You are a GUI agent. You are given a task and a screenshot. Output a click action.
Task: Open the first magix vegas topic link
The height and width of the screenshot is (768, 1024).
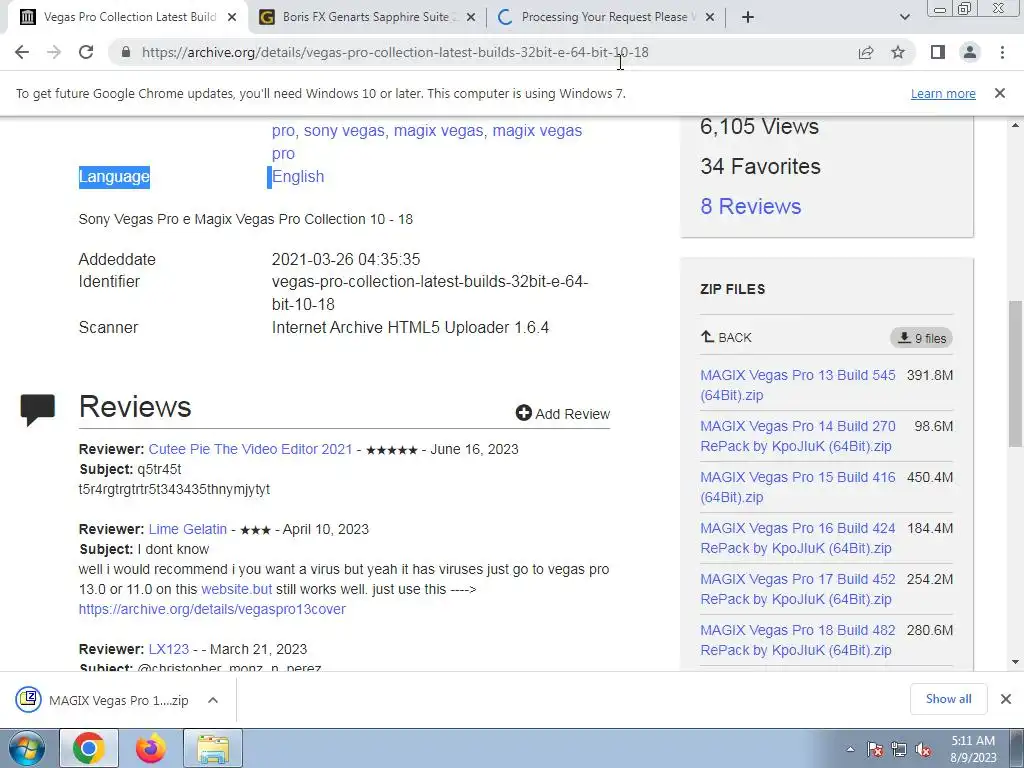click(438, 131)
